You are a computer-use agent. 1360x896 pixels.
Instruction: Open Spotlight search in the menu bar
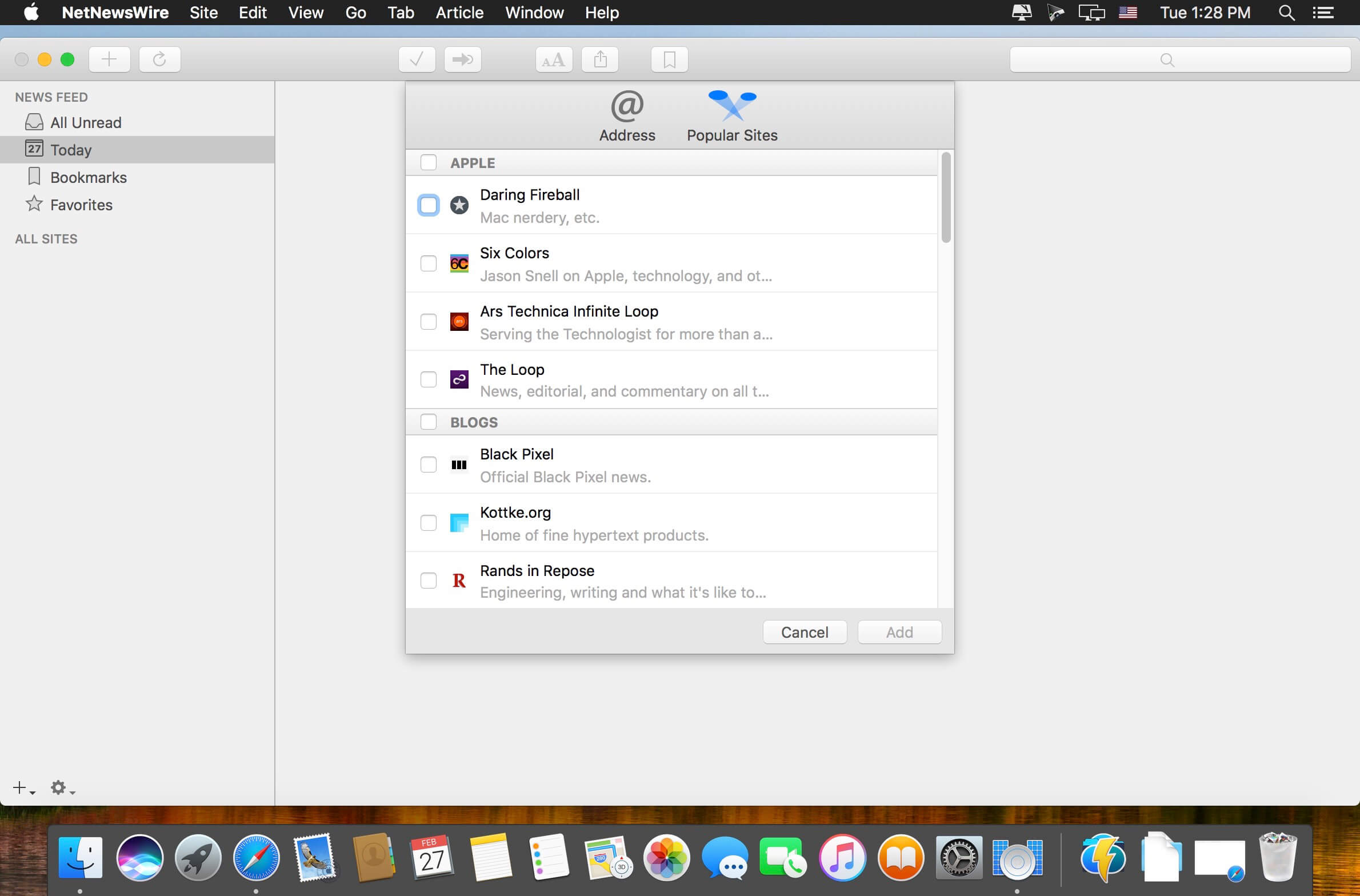(1287, 13)
